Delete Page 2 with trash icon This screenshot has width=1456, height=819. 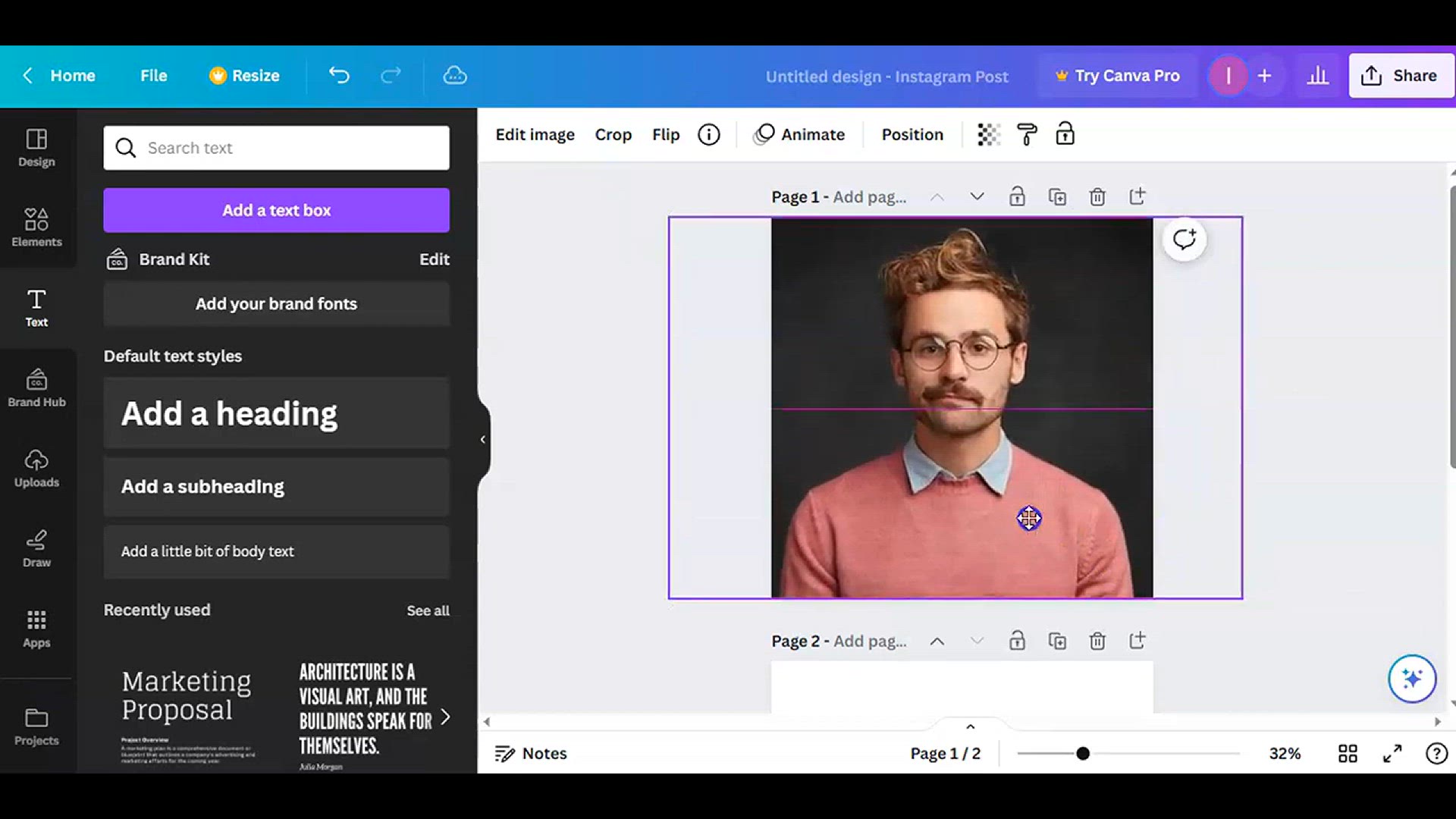[x=1097, y=642]
